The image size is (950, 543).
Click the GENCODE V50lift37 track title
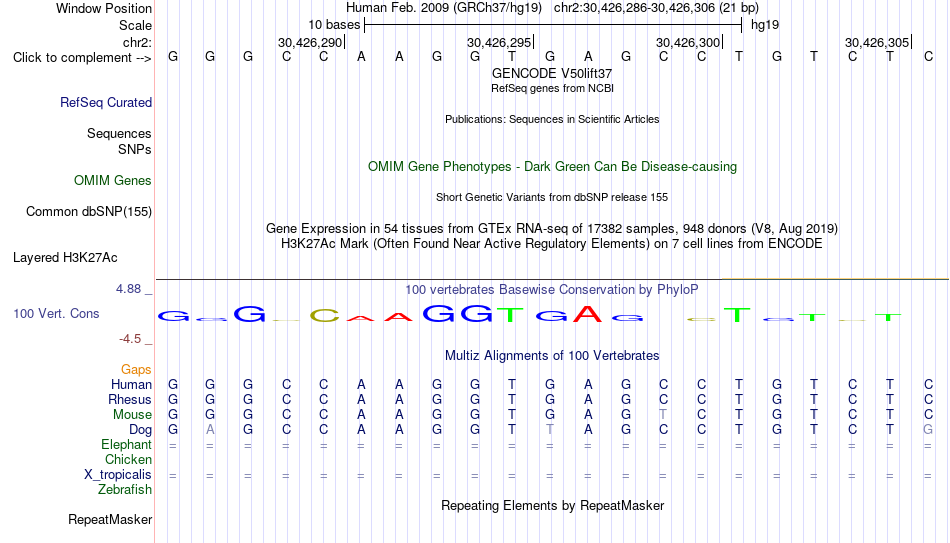(x=552, y=73)
